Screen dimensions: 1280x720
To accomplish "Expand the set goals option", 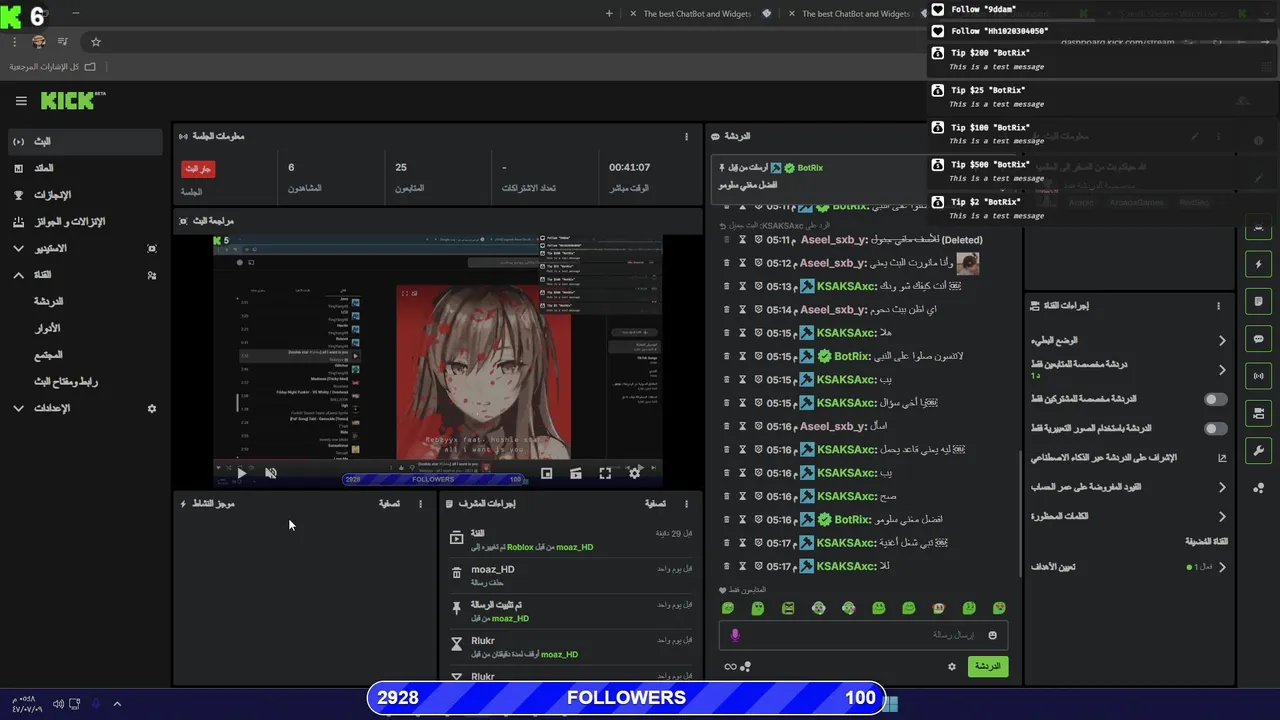I will tap(1222, 567).
